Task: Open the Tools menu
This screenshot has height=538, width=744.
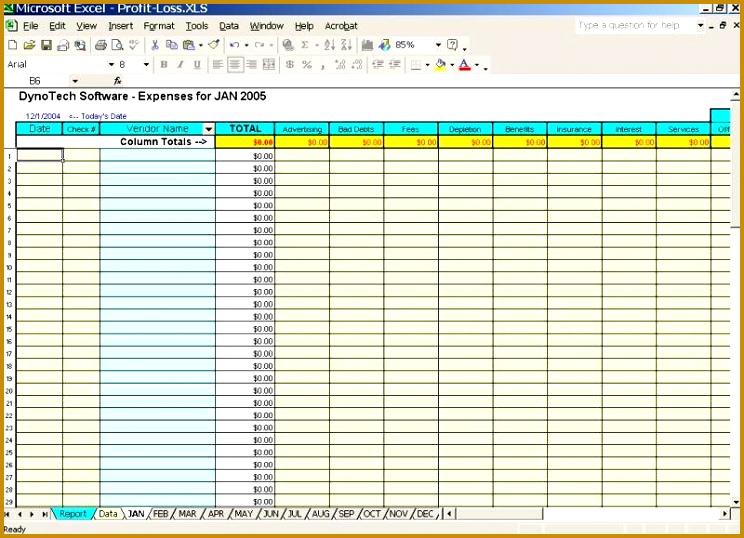Action: tap(197, 26)
